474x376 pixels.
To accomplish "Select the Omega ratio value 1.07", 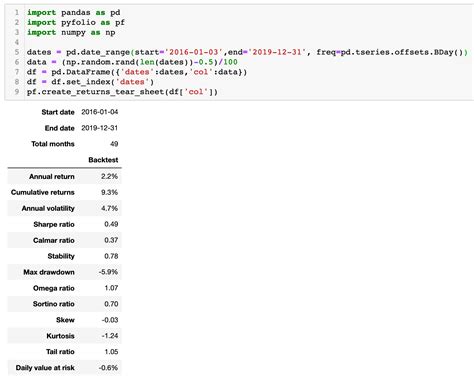I will point(111,288).
